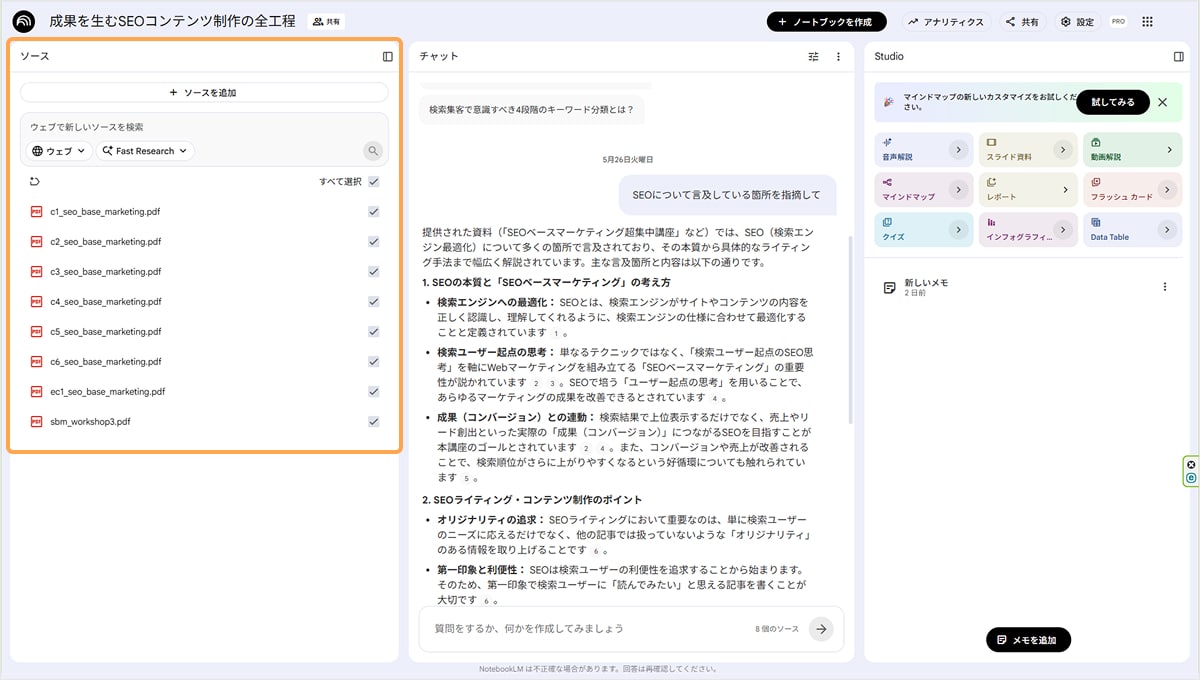
Task: Open options for the 新しいメモ note
Action: (x=1164, y=287)
